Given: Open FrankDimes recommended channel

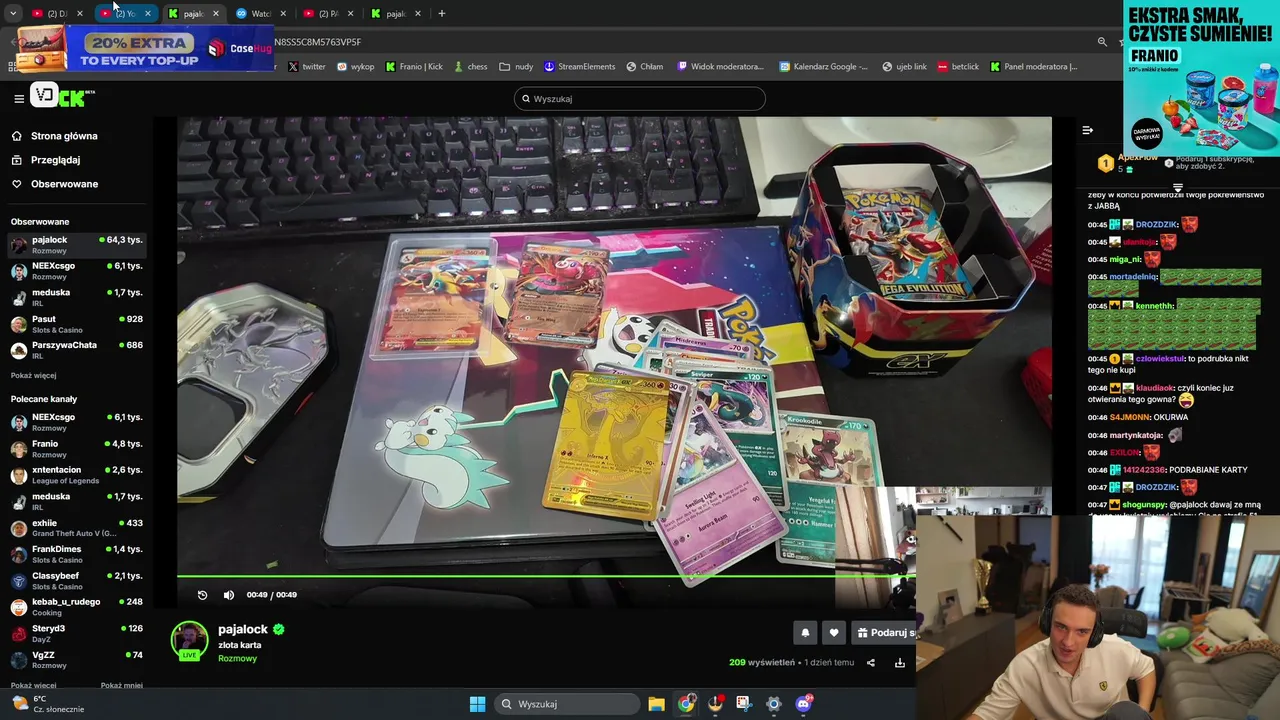Looking at the screenshot, I should tap(76, 554).
